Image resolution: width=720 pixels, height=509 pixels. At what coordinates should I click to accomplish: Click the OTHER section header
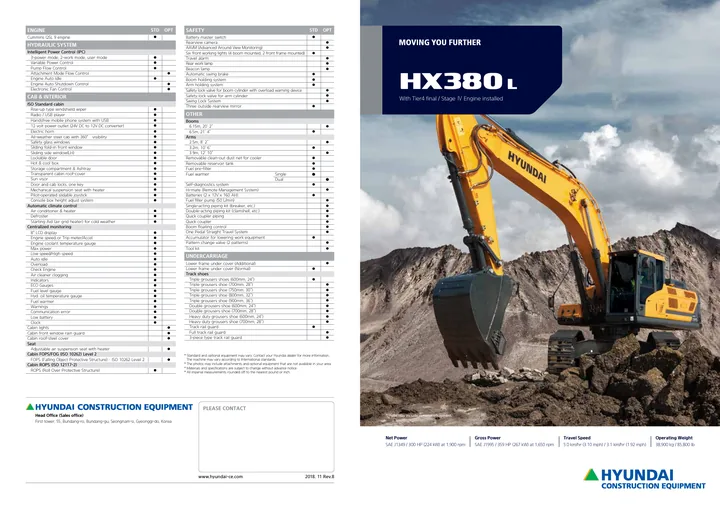click(259, 114)
